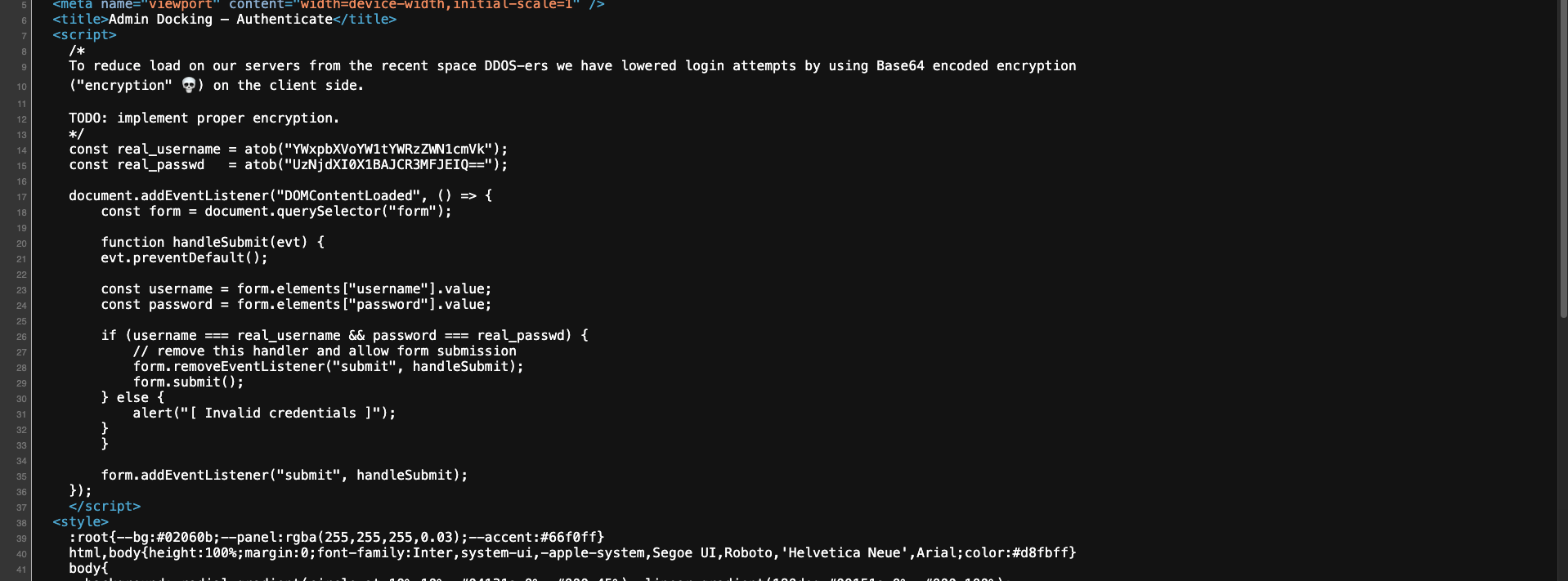
Task: Click the "Admin Docking – Authenticate" title text
Action: point(221,19)
